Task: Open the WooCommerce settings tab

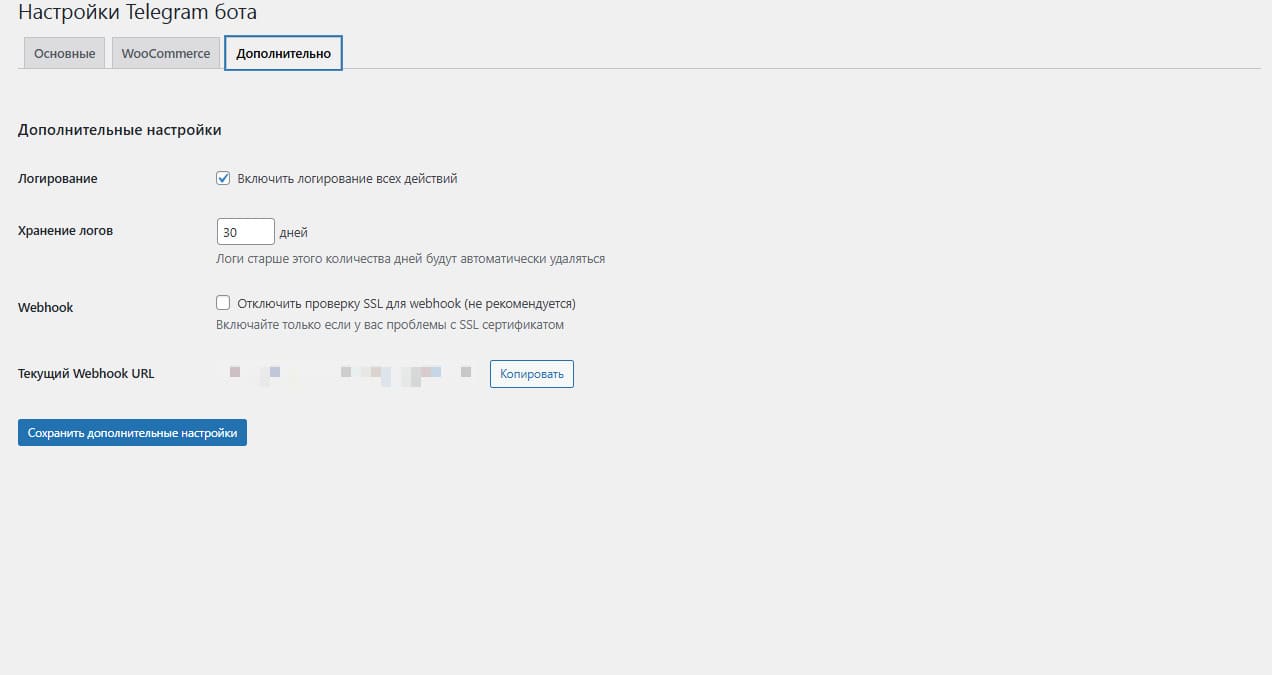Action: [x=166, y=54]
